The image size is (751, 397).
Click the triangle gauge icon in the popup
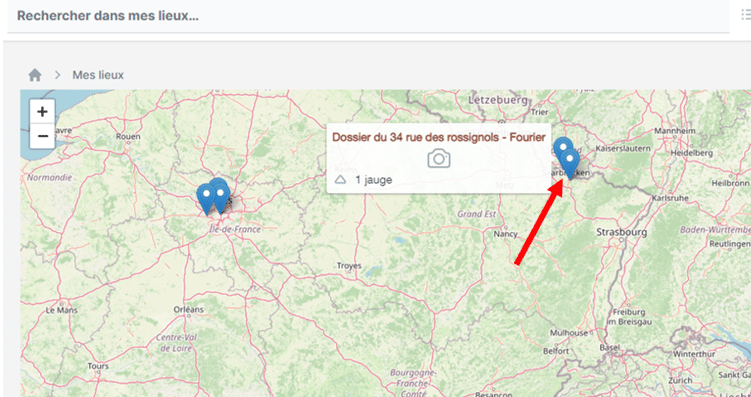pyautogui.click(x=340, y=180)
